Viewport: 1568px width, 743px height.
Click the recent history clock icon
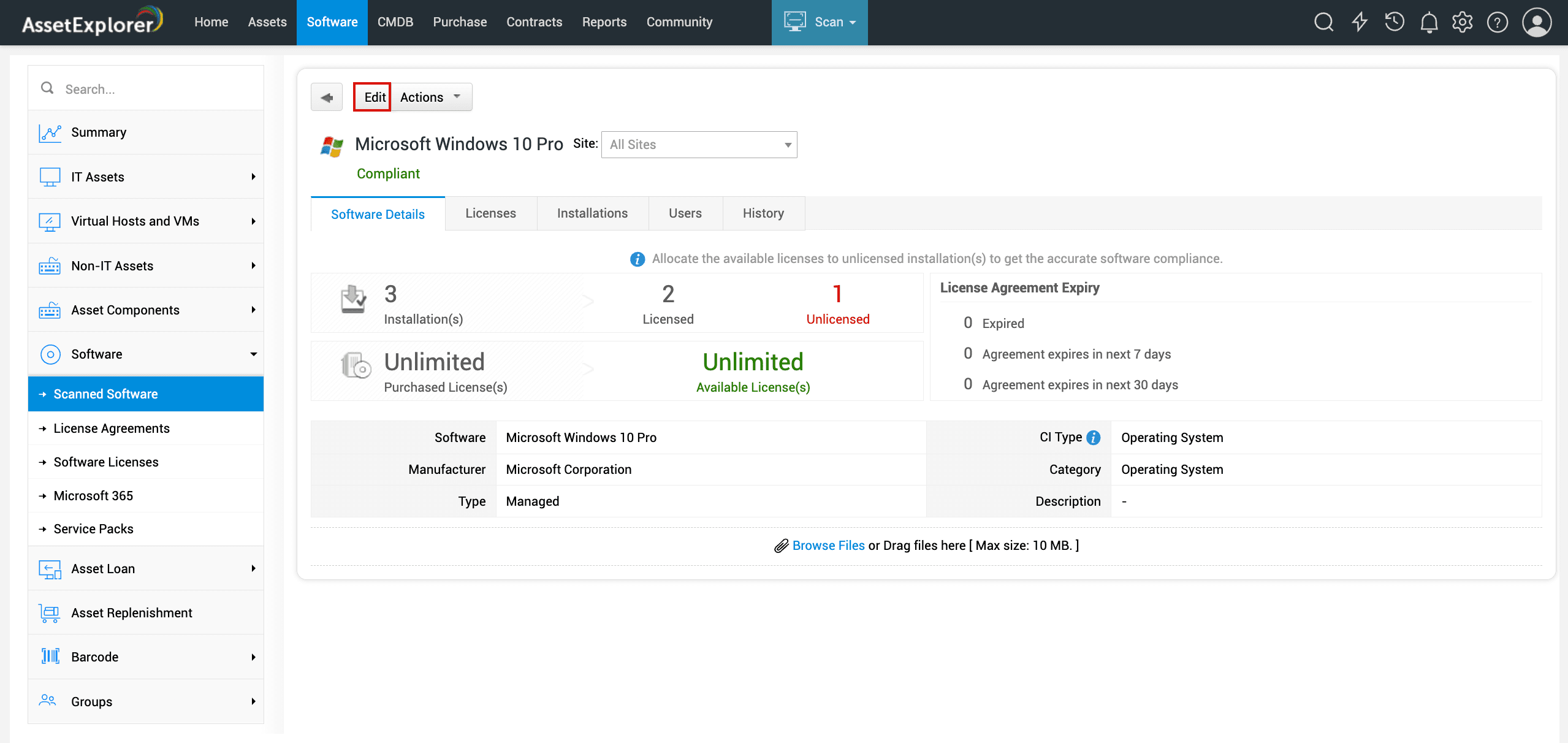(x=1394, y=22)
